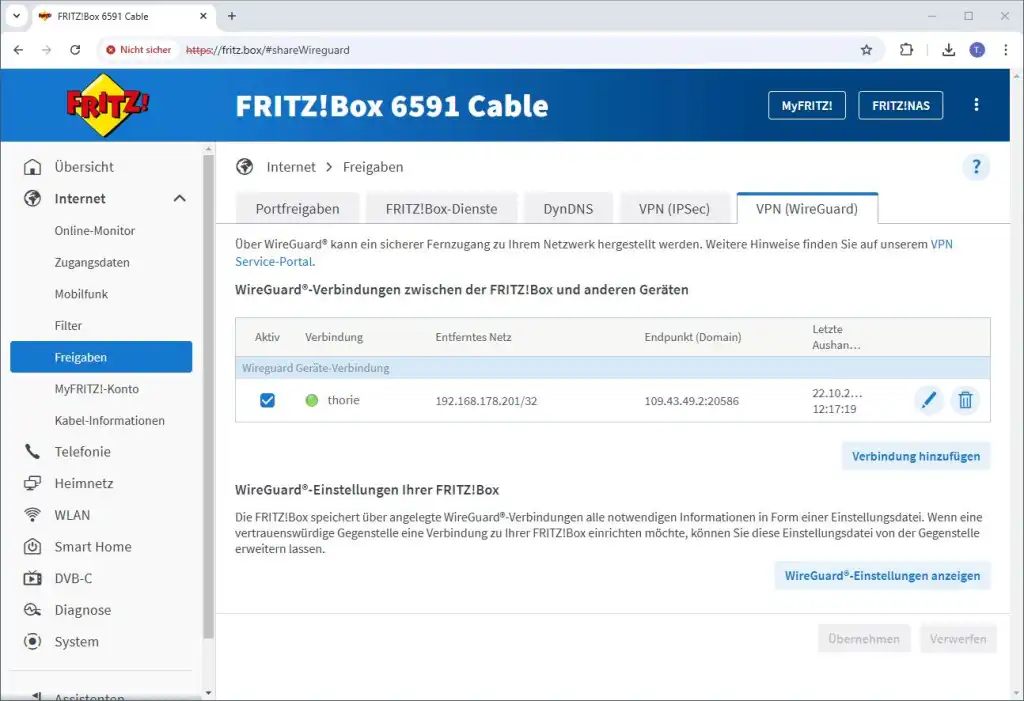Select the VPN (WireGuard) tab

807,209
